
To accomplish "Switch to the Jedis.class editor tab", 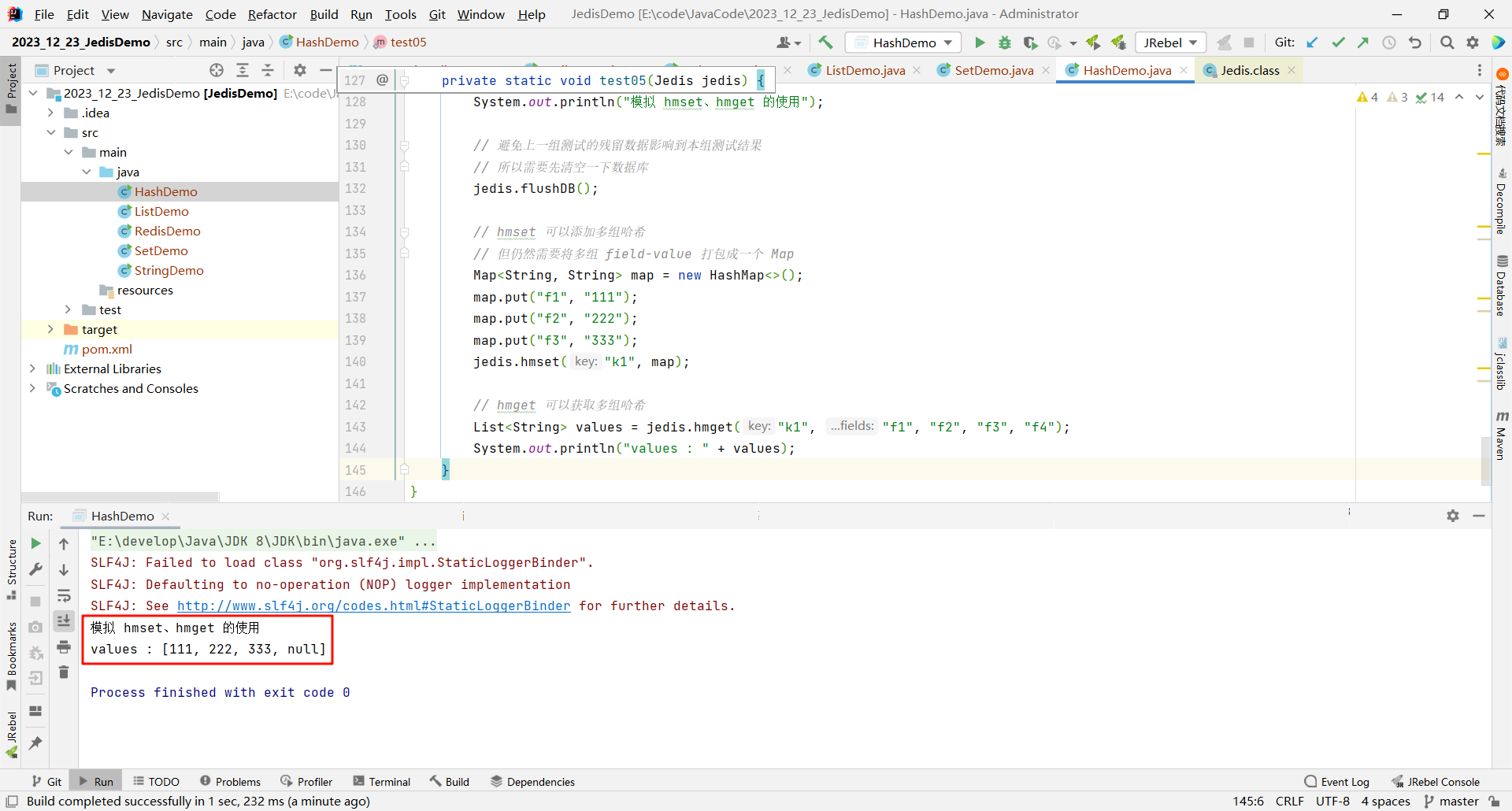I will click(x=1250, y=70).
